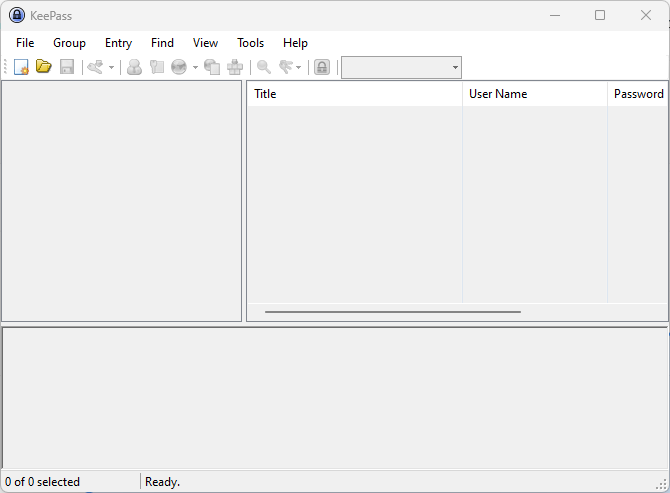This screenshot has width=670, height=493.
Task: Open the View menu
Action: tap(205, 43)
